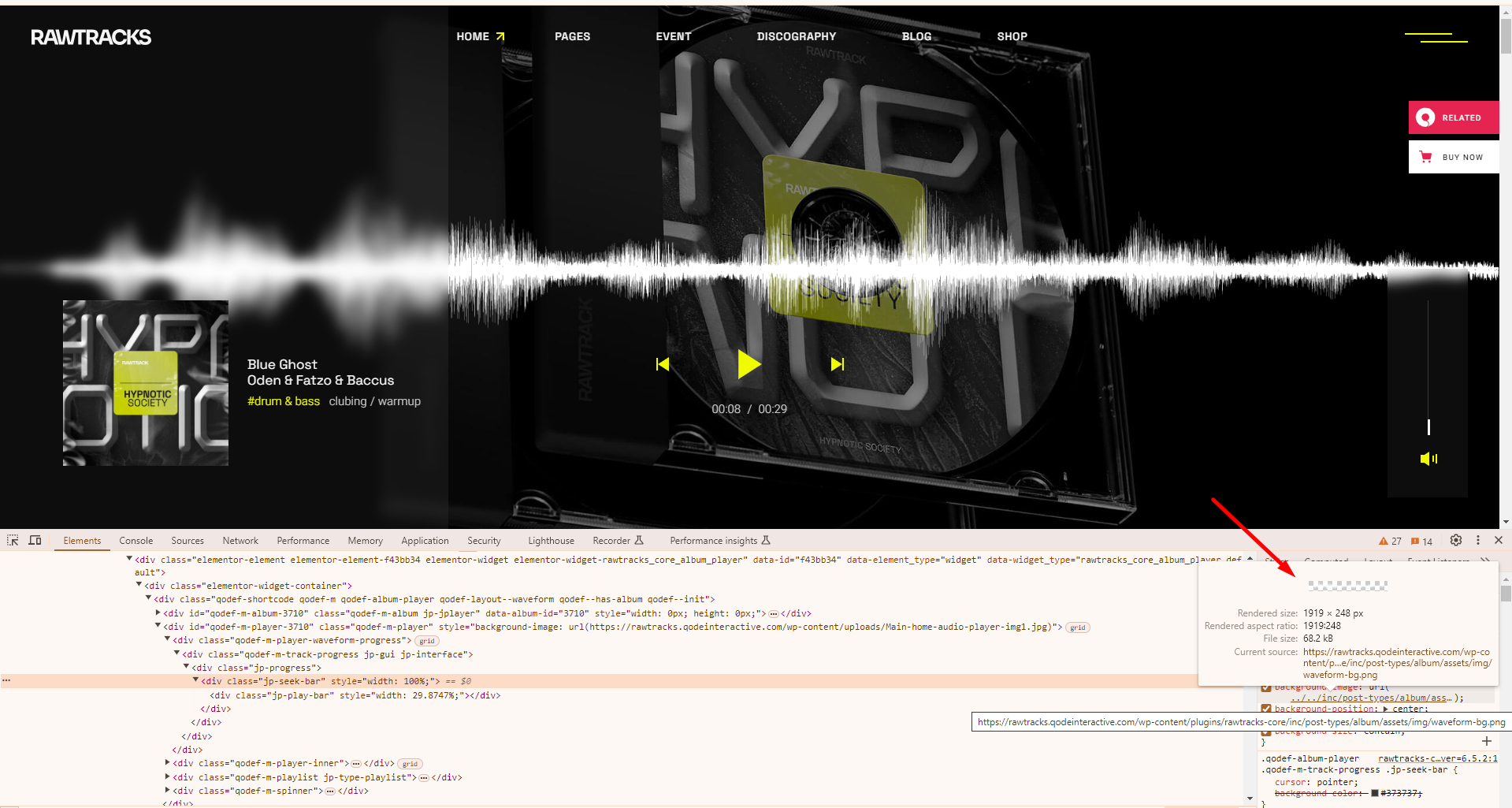Viewport: 1512px width, 808px height.
Task: Click the RAWTRACKS site logo
Action: click(91, 37)
